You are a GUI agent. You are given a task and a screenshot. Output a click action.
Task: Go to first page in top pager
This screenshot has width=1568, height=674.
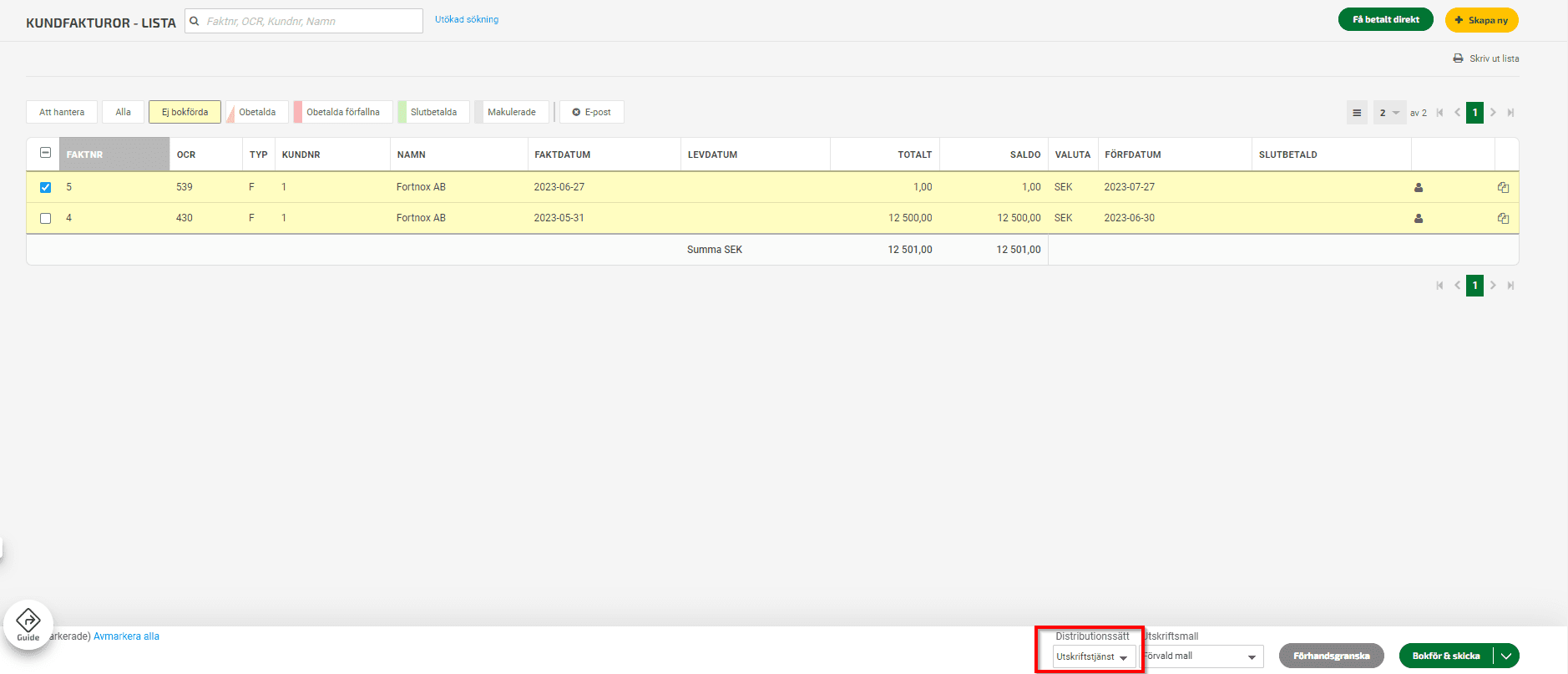pos(1439,113)
